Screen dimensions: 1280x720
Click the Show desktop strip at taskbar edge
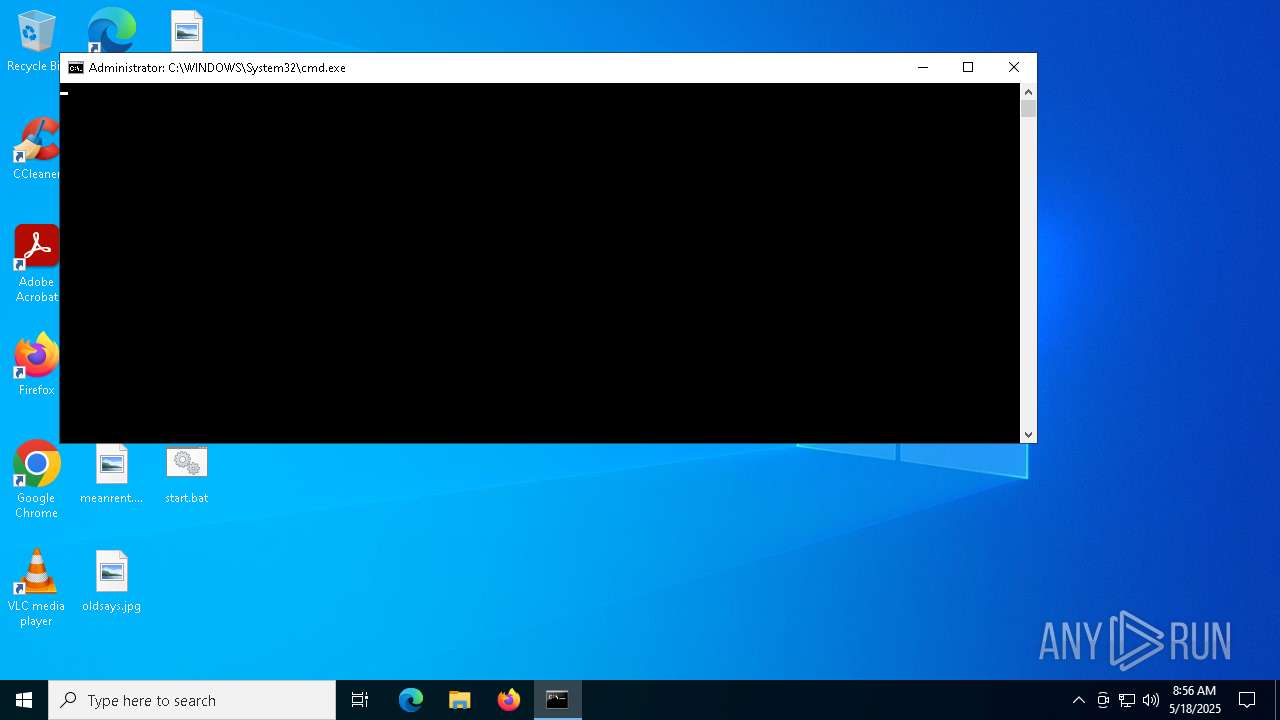(x=1277, y=700)
